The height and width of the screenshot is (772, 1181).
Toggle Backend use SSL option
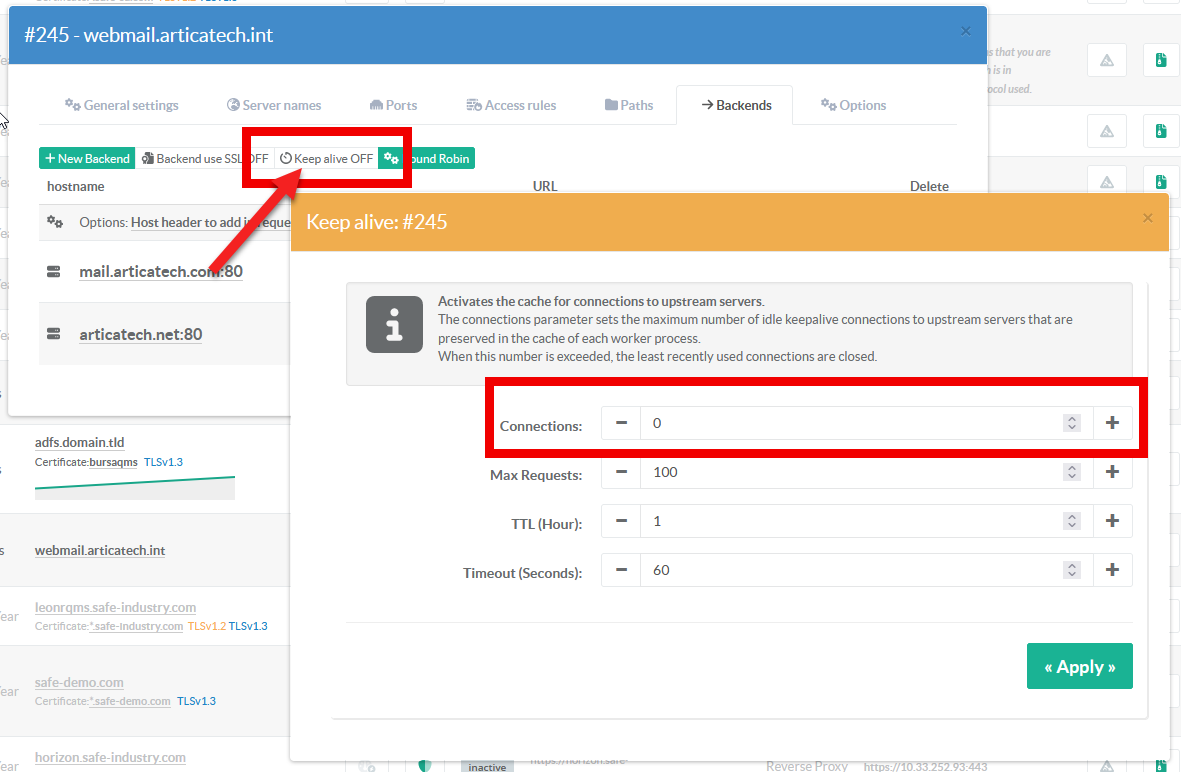[x=205, y=158]
